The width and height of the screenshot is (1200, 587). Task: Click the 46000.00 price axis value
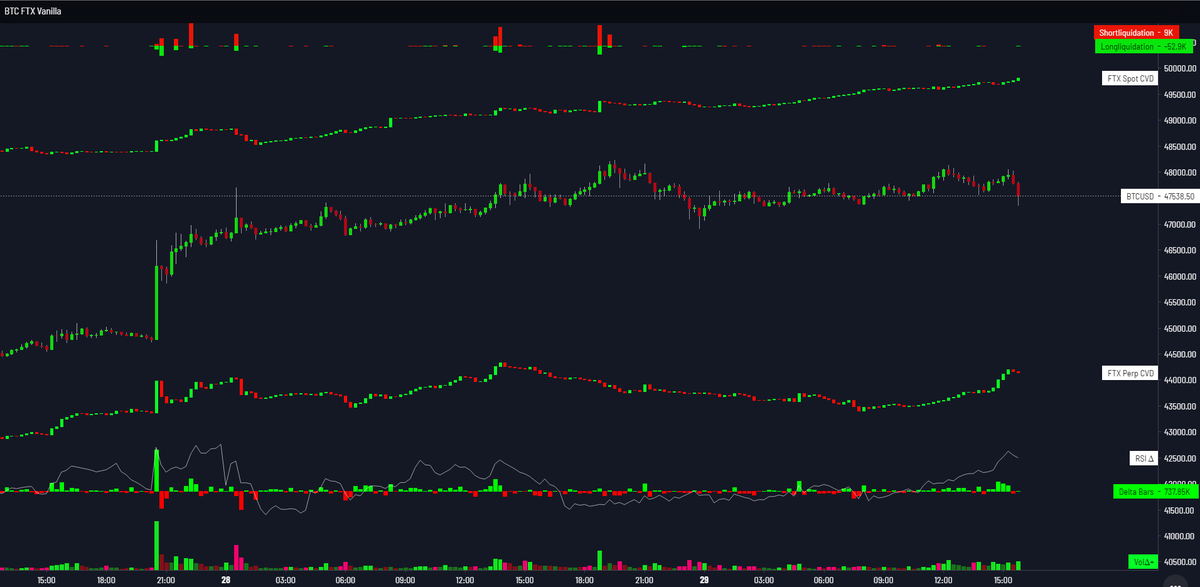pos(1179,276)
